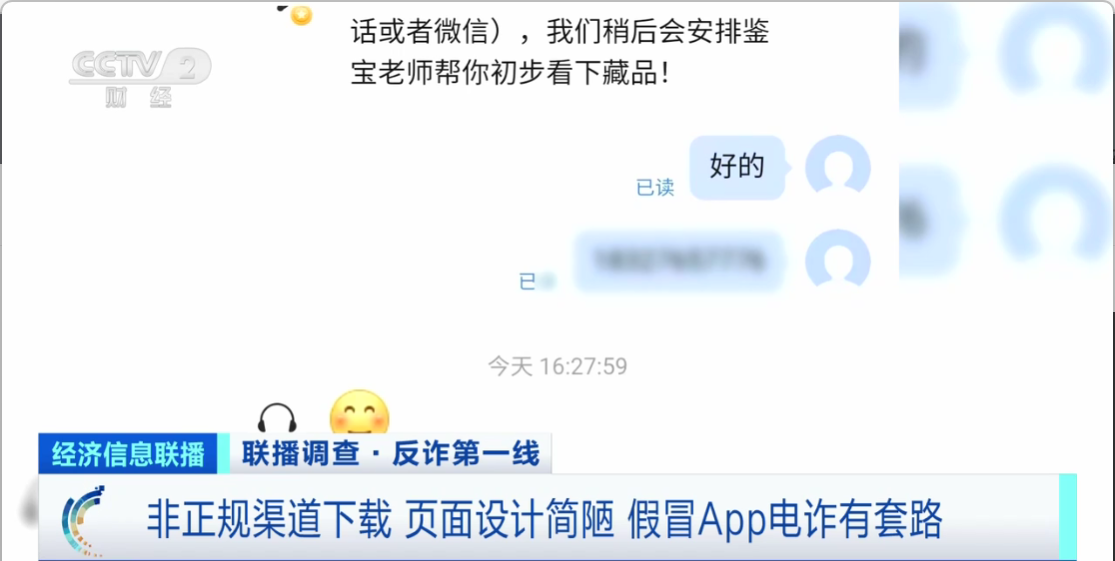
Task: Click the avatar beside the 好的 message
Action: click(x=838, y=166)
